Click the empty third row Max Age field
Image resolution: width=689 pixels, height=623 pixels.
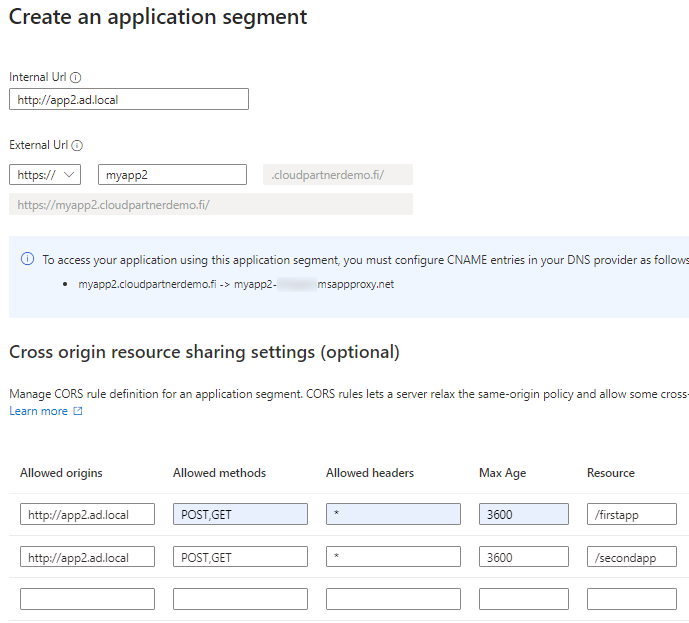pyautogui.click(x=523, y=599)
